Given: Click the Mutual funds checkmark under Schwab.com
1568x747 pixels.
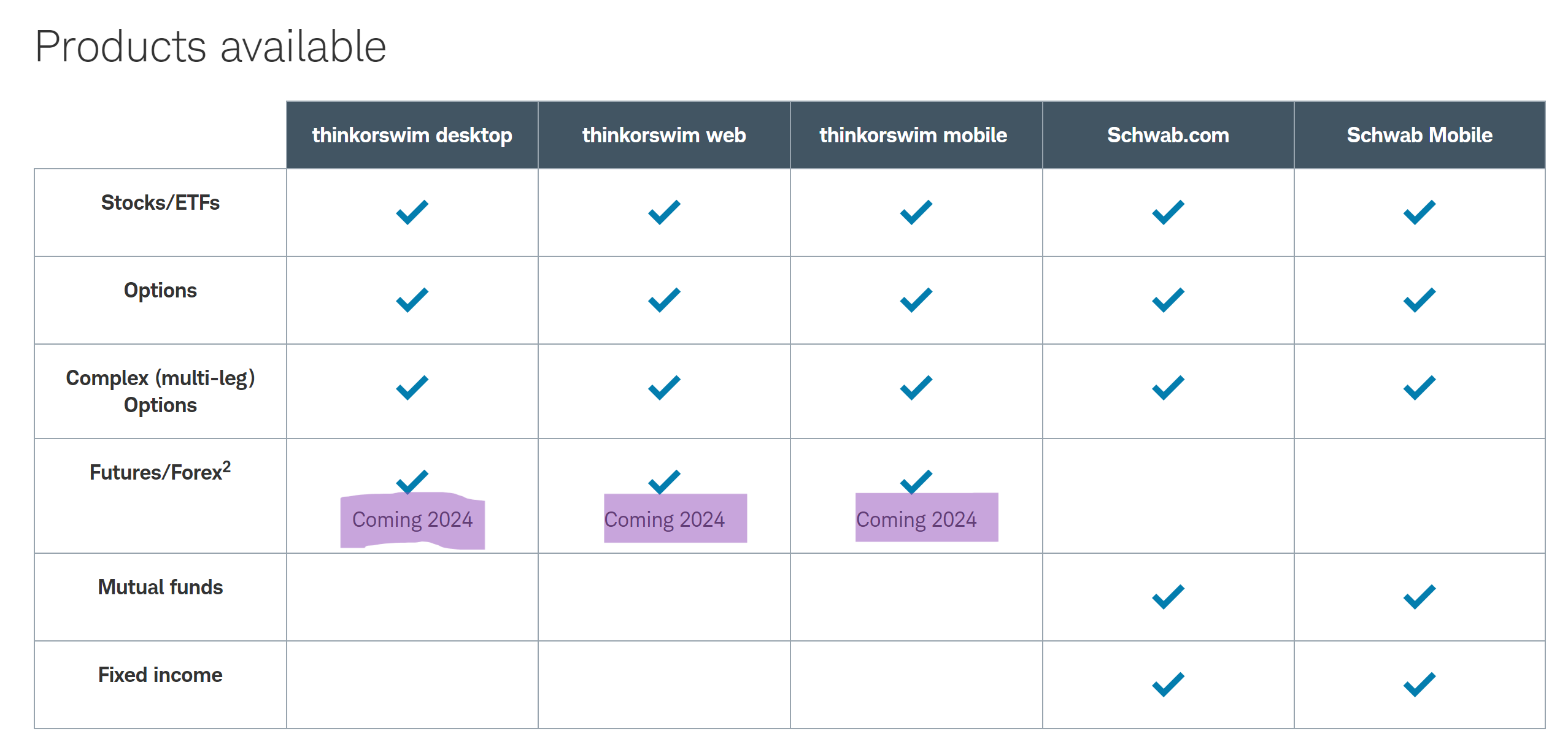Looking at the screenshot, I should [x=1168, y=597].
